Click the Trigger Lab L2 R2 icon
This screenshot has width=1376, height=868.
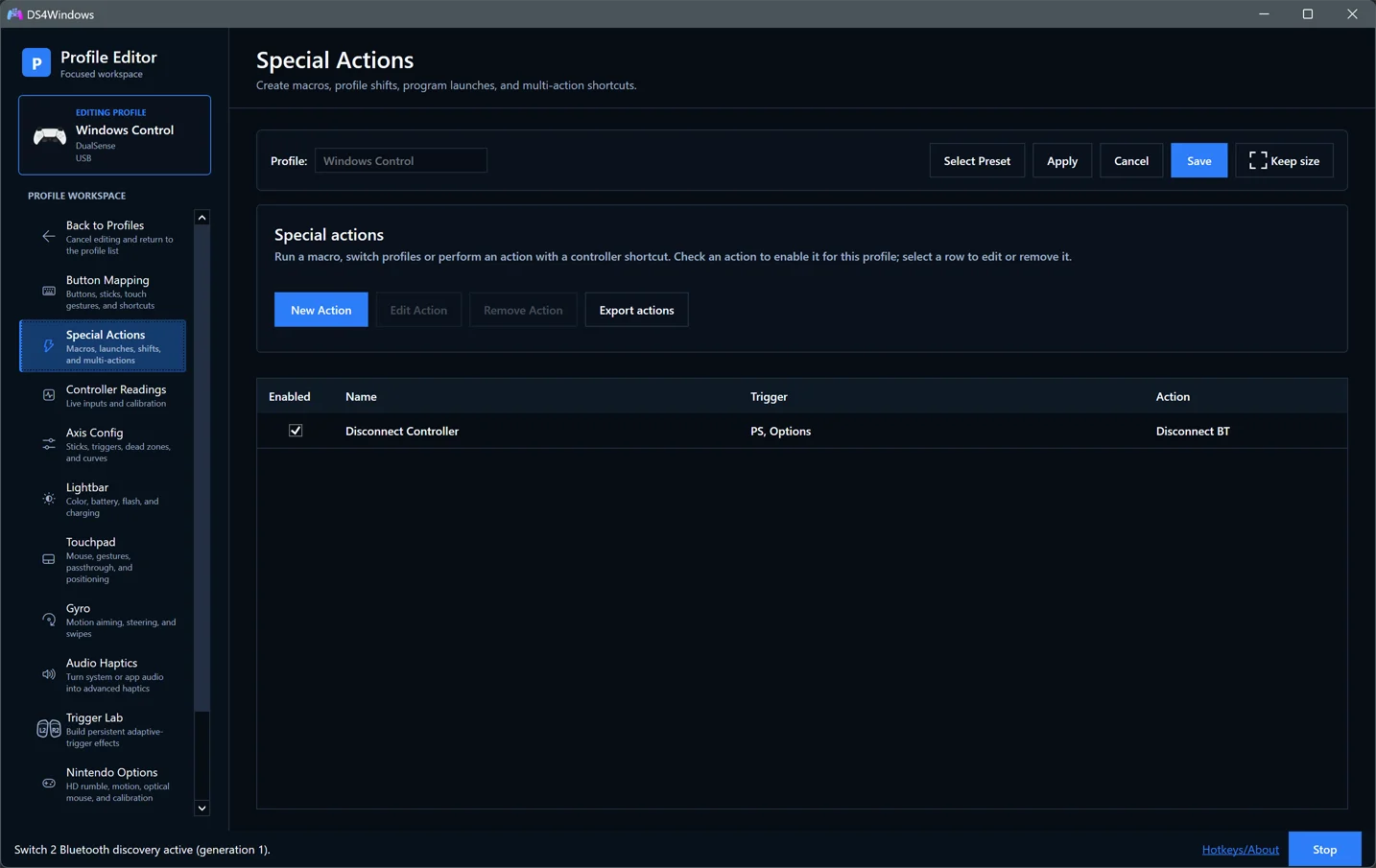[x=49, y=729]
